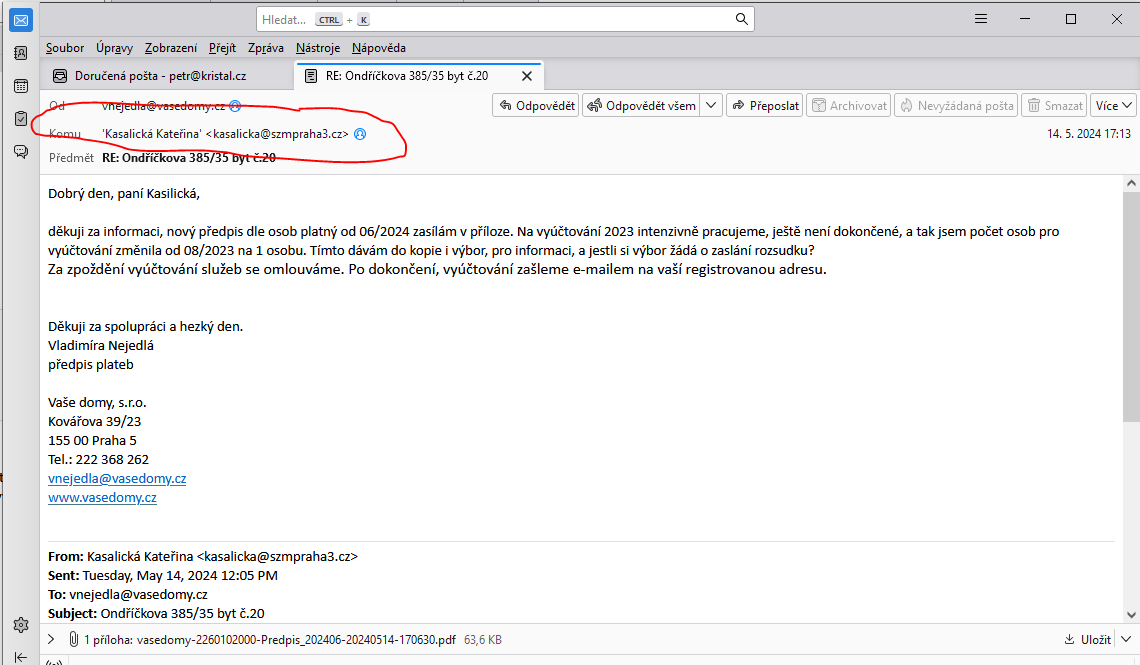This screenshot has width=1140, height=665.
Task: Open the Více dropdown menu
Action: pyautogui.click(x=1114, y=105)
